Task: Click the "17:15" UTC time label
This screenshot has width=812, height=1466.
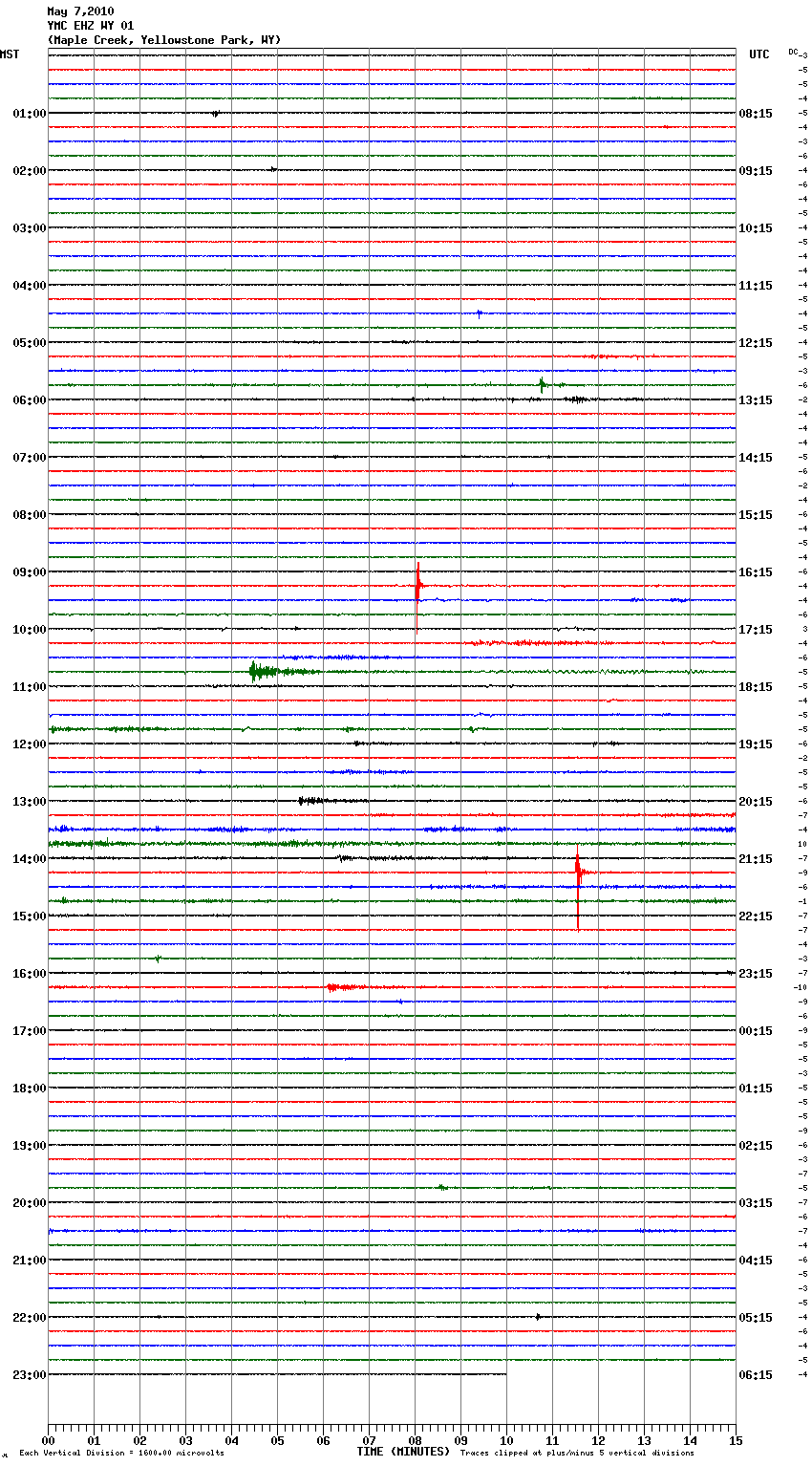Action: 756,630
